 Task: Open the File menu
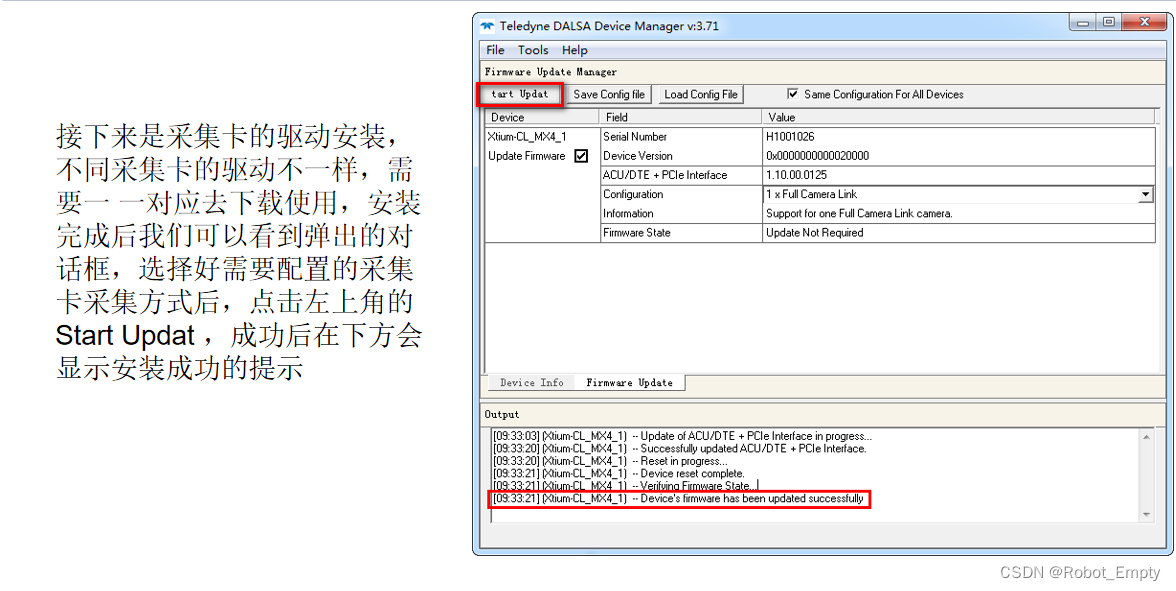(495, 50)
